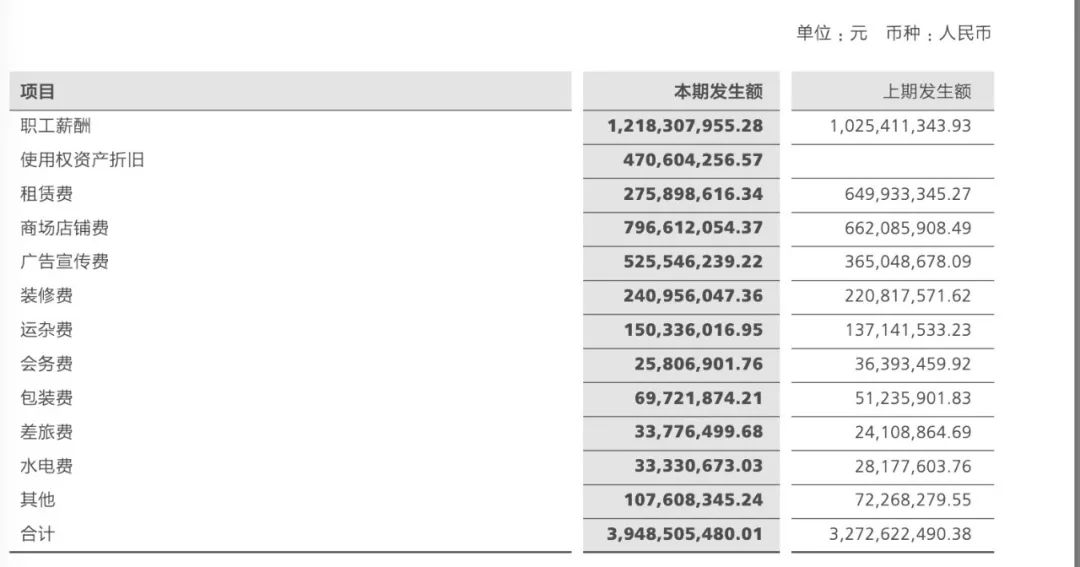This screenshot has width=1080, height=567.
Task: Click the 单位：元 币种：人民币 unit note
Action: (893, 34)
